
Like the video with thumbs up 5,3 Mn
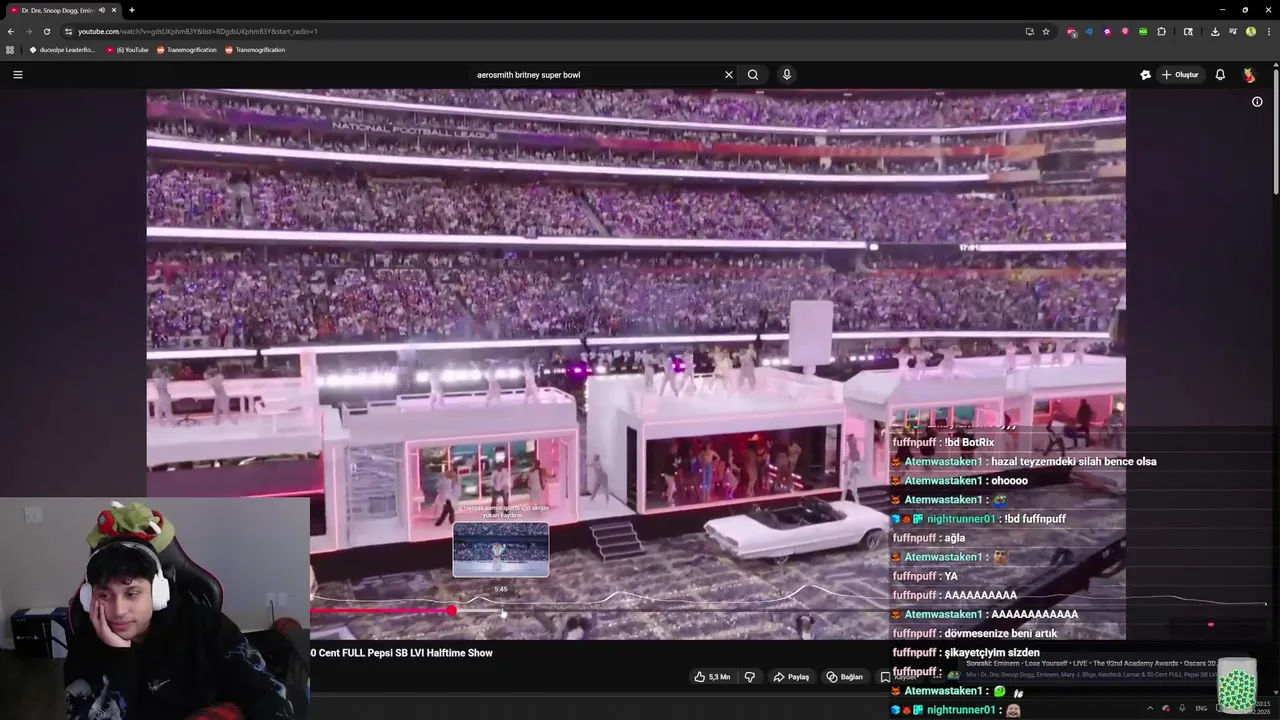[x=713, y=677]
